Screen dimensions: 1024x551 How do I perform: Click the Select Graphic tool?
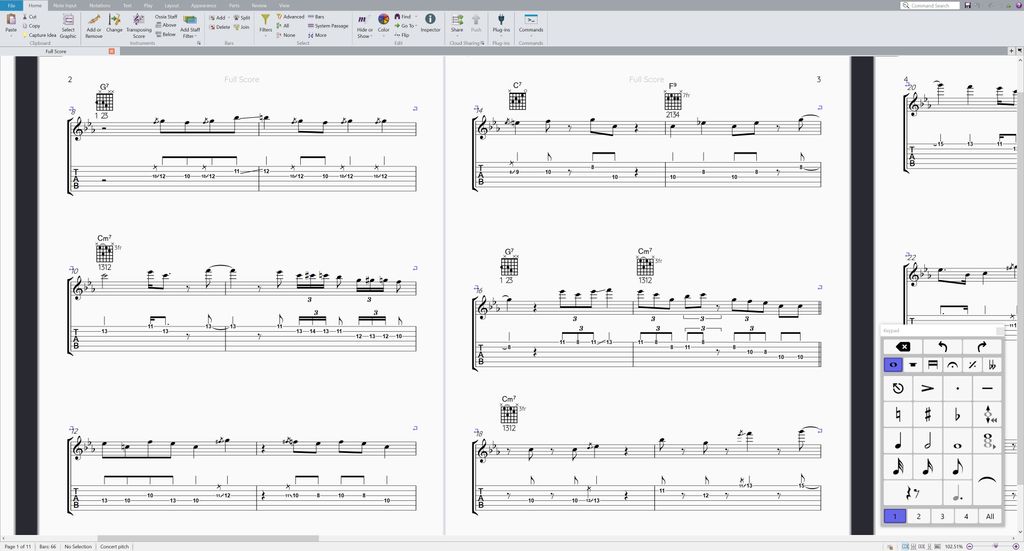click(68, 24)
